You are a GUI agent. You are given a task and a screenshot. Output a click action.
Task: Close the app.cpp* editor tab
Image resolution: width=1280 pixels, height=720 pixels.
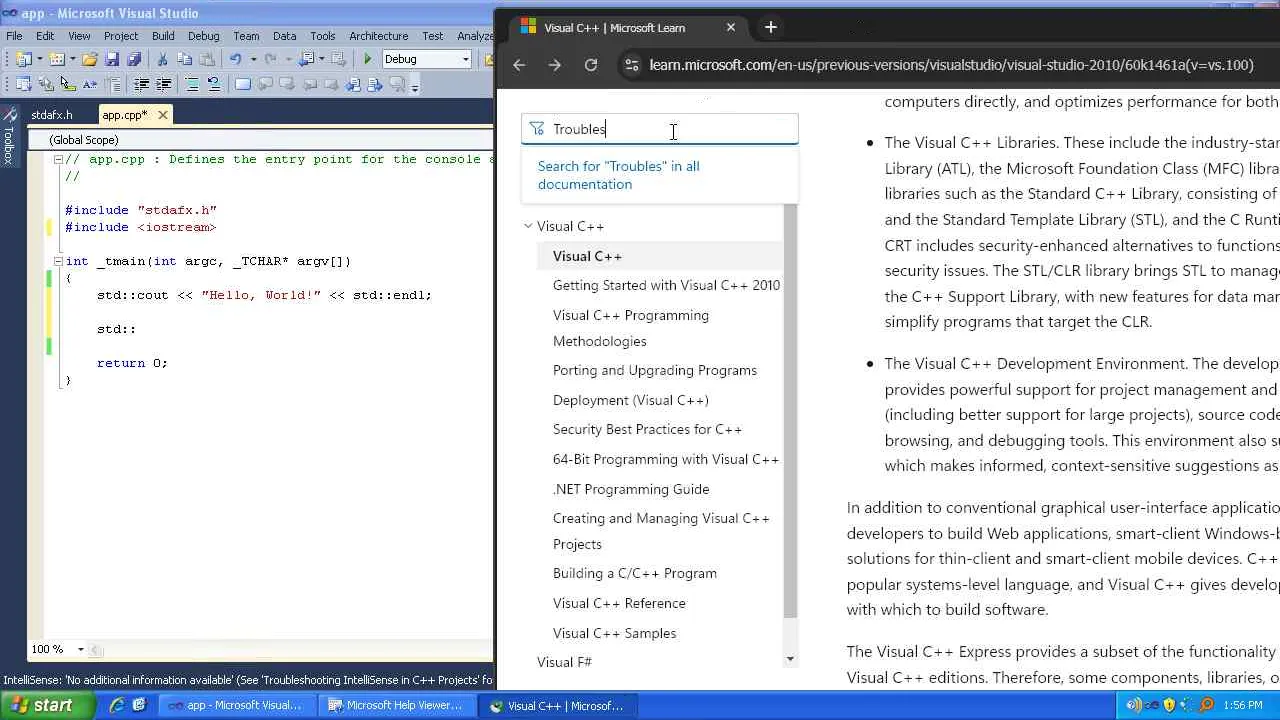(163, 115)
